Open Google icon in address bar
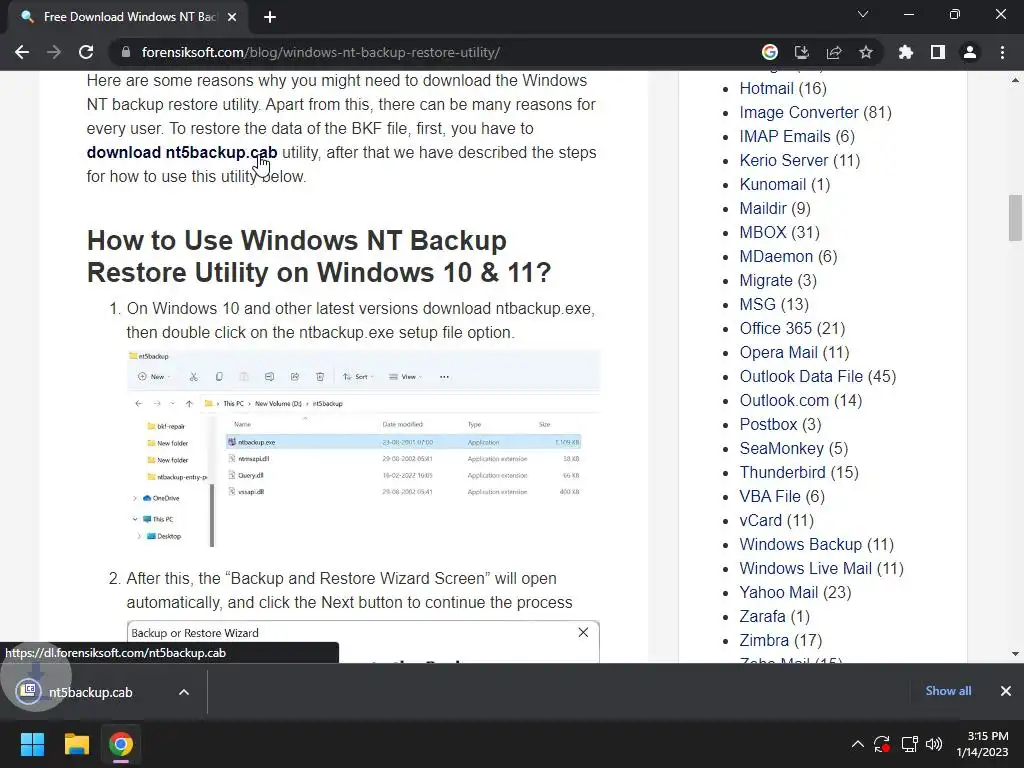1024x768 pixels. pos(770,52)
